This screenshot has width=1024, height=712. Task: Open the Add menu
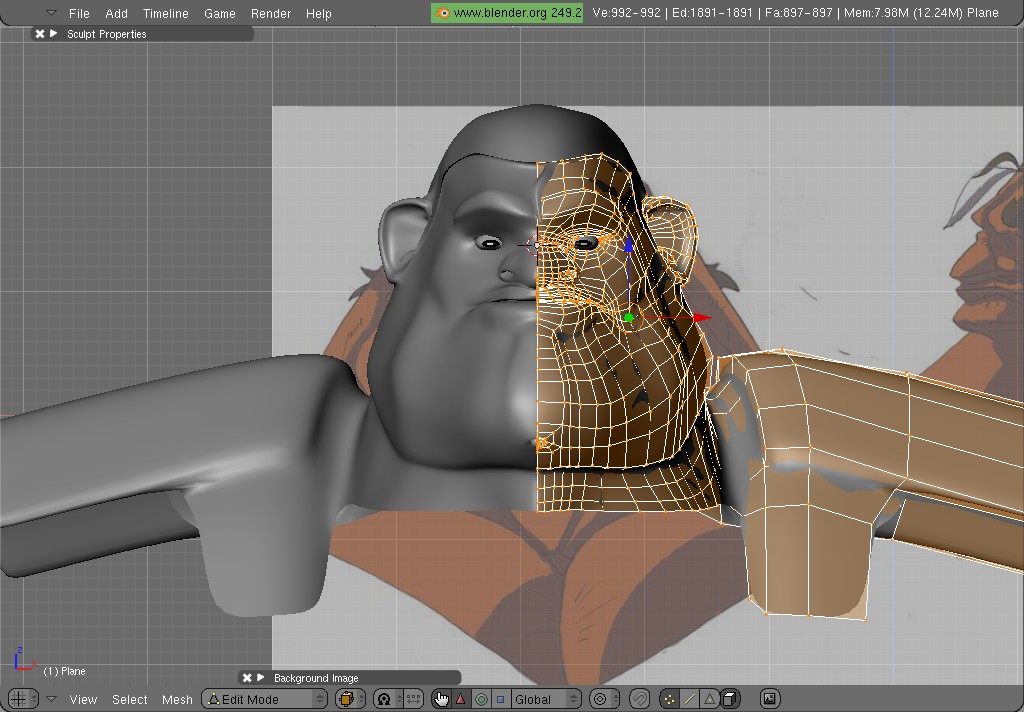click(x=116, y=13)
